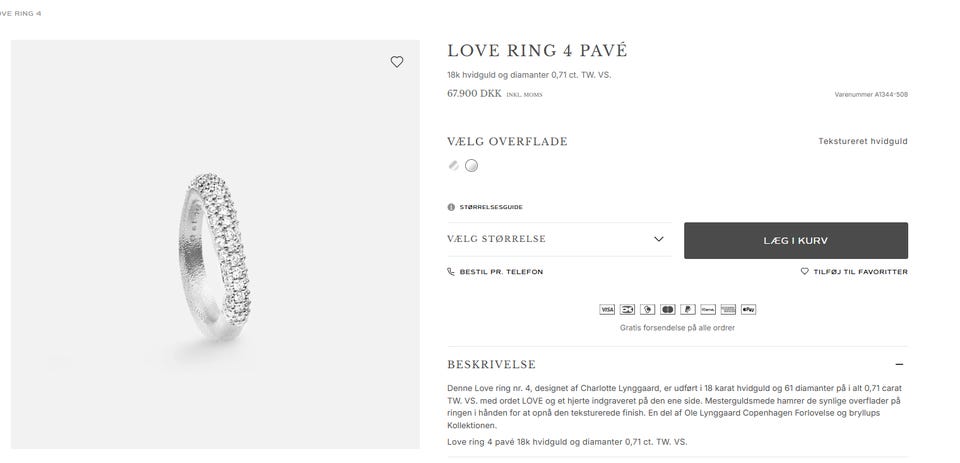Click the Læg i kurv button
The height and width of the screenshot is (463, 960).
(x=796, y=241)
